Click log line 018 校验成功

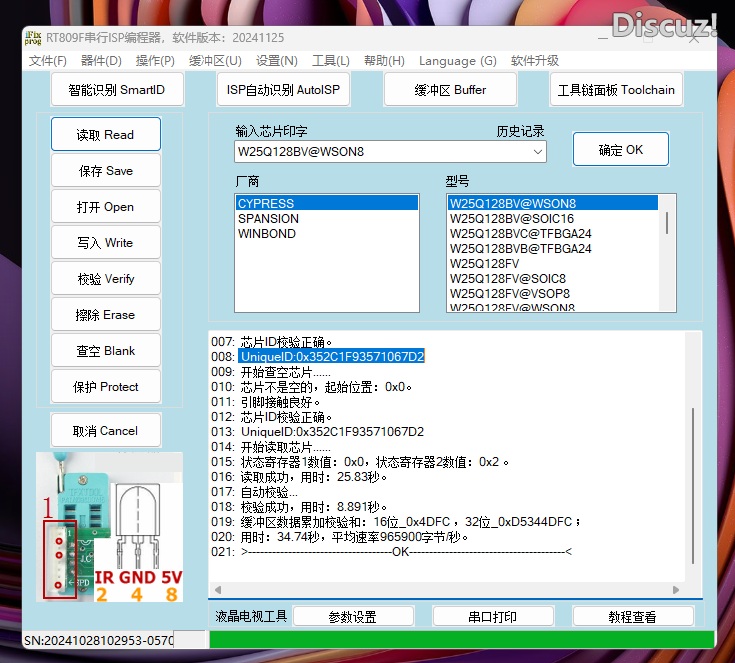(314, 507)
